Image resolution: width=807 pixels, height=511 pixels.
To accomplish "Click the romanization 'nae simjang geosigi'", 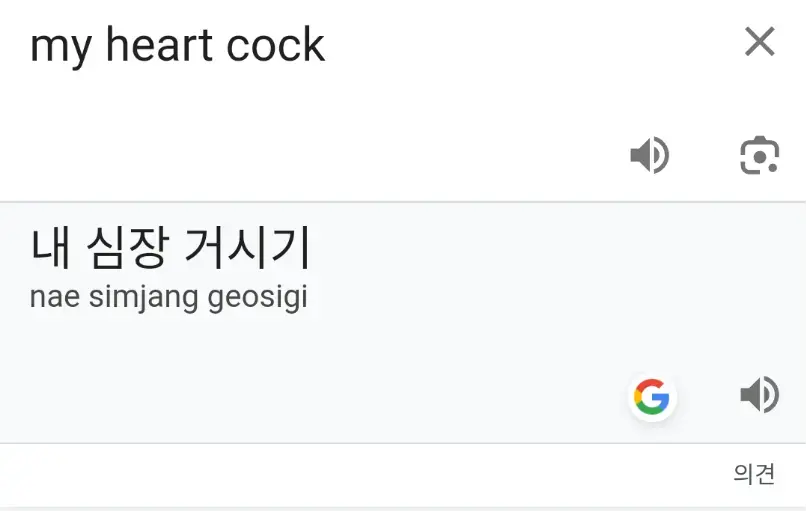I will coord(169,297).
